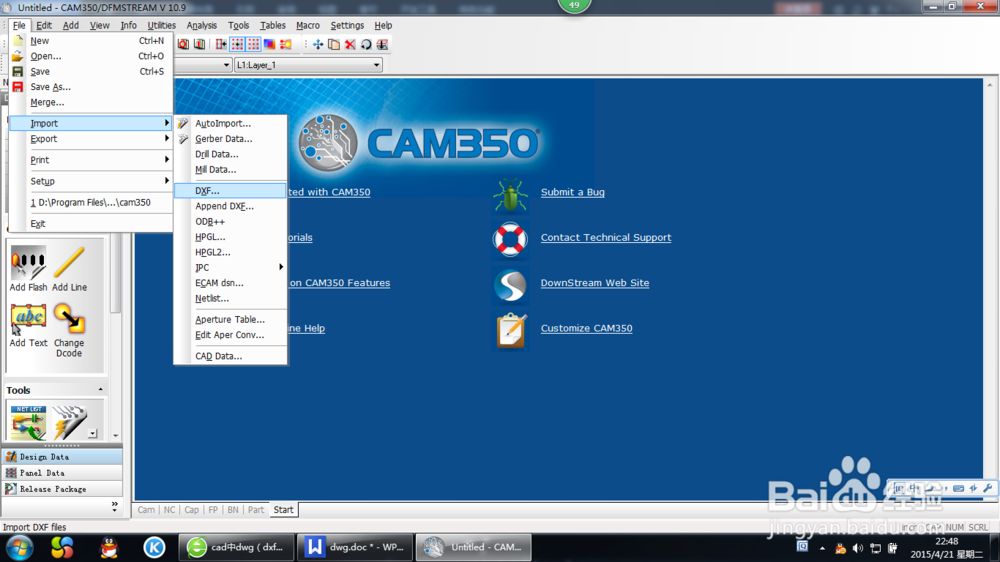Open the small dropdown beside lightning tool
The width and height of the screenshot is (1000, 562).
click(92, 433)
